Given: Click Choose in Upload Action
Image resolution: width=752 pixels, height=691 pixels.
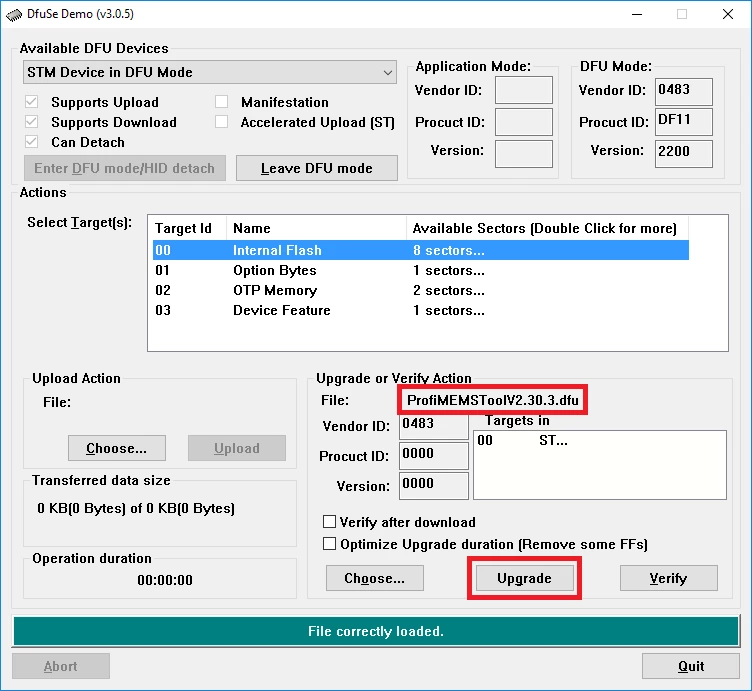Looking at the screenshot, I should click(117, 448).
